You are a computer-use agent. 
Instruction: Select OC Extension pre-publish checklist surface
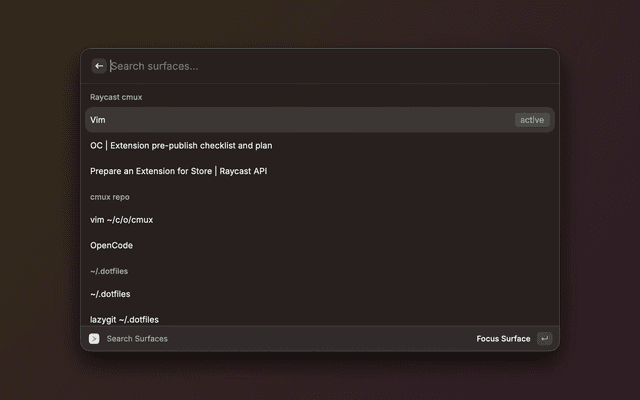coord(181,145)
